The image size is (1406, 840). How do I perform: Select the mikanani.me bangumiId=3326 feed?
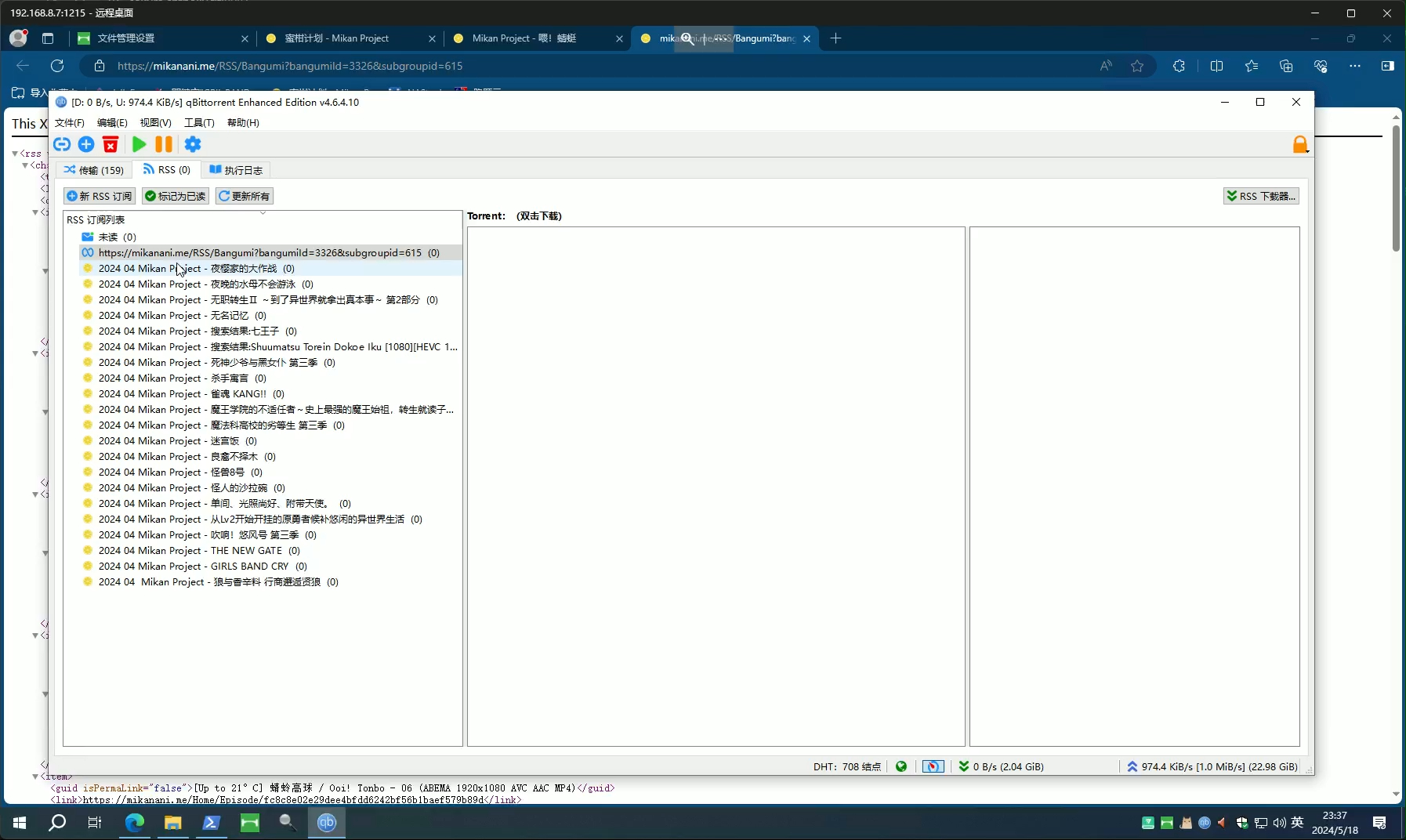270,252
